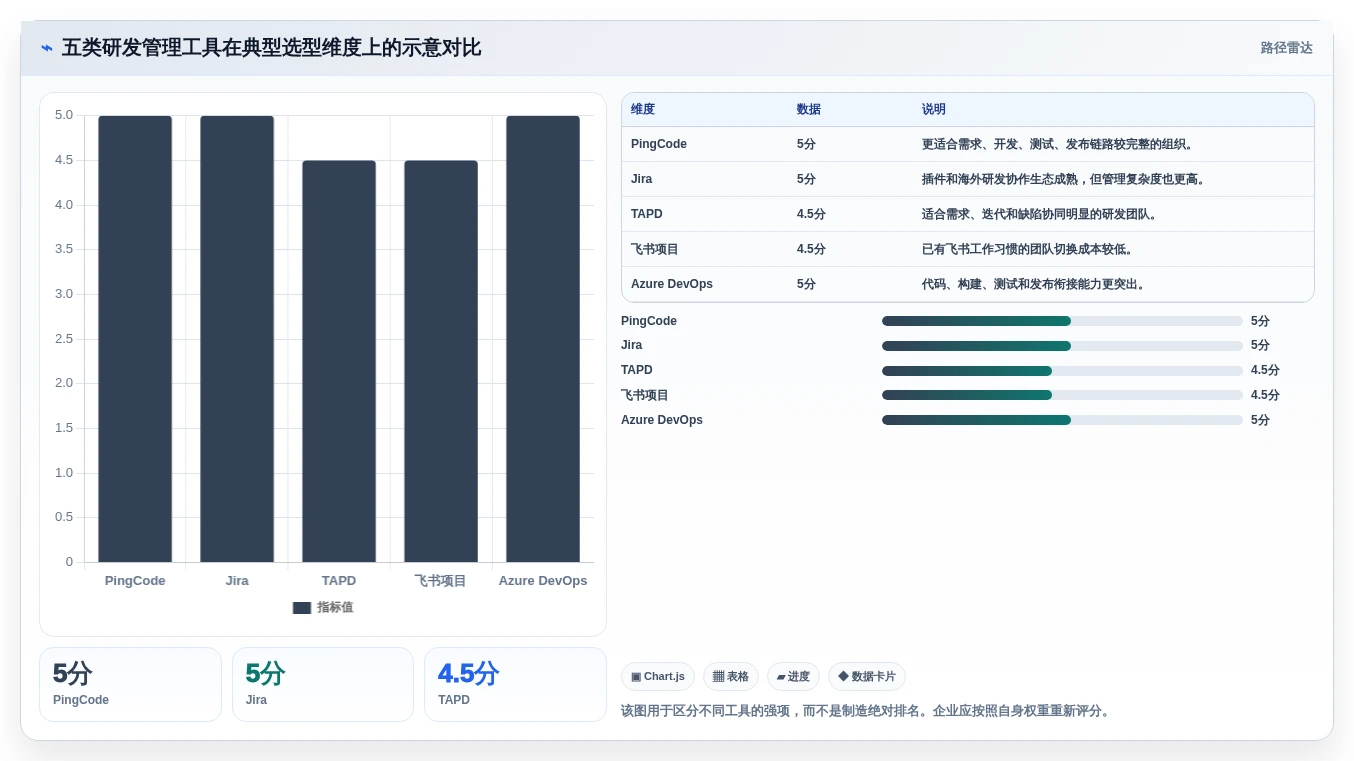Click the 4.5分 cell in TAPD row

pyautogui.click(x=811, y=214)
